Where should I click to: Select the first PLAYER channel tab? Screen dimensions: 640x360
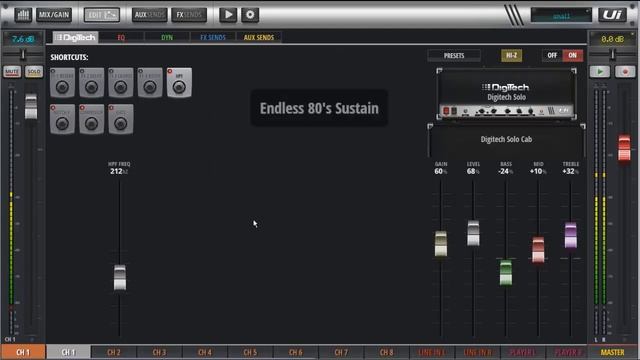[523, 352]
